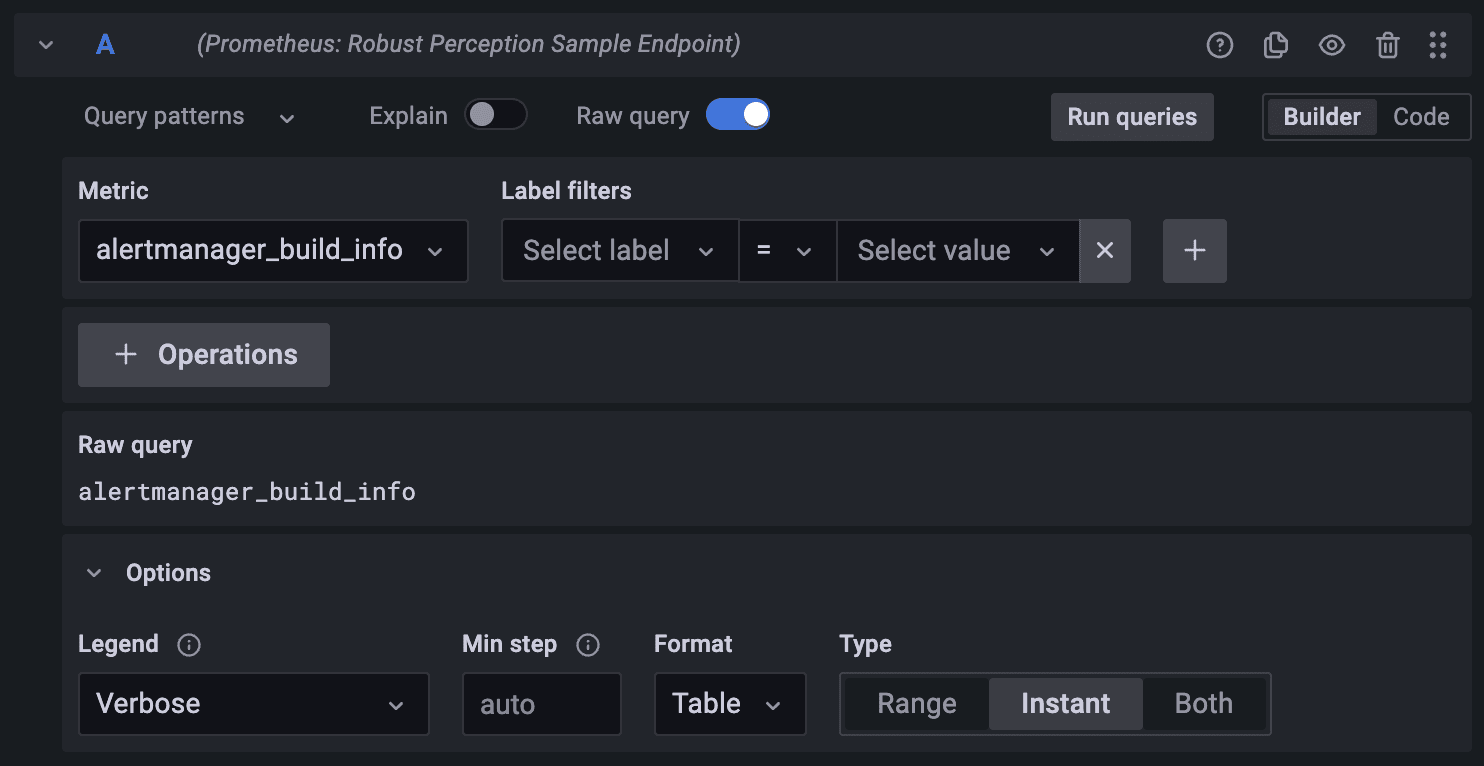Click the Legend info icon
Viewport: 1484px width, 766px height.
[x=189, y=645]
